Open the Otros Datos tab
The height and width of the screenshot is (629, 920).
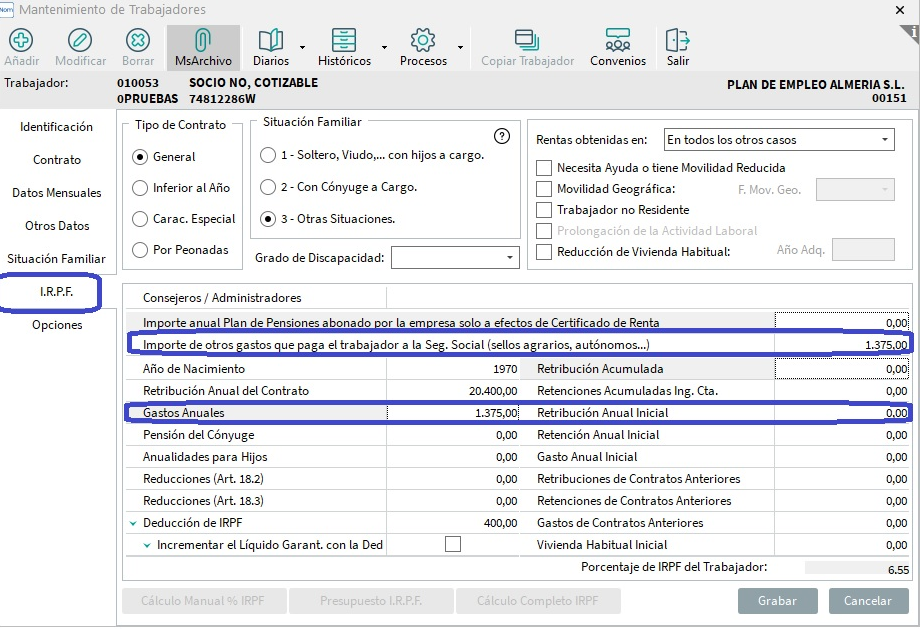(x=56, y=225)
